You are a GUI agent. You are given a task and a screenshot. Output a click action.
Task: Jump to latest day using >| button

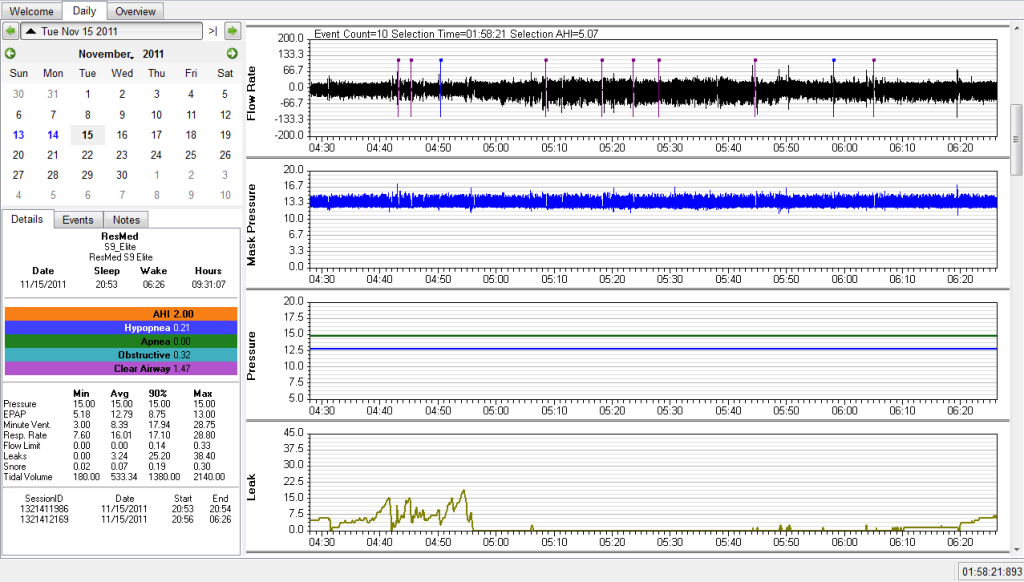coord(213,31)
